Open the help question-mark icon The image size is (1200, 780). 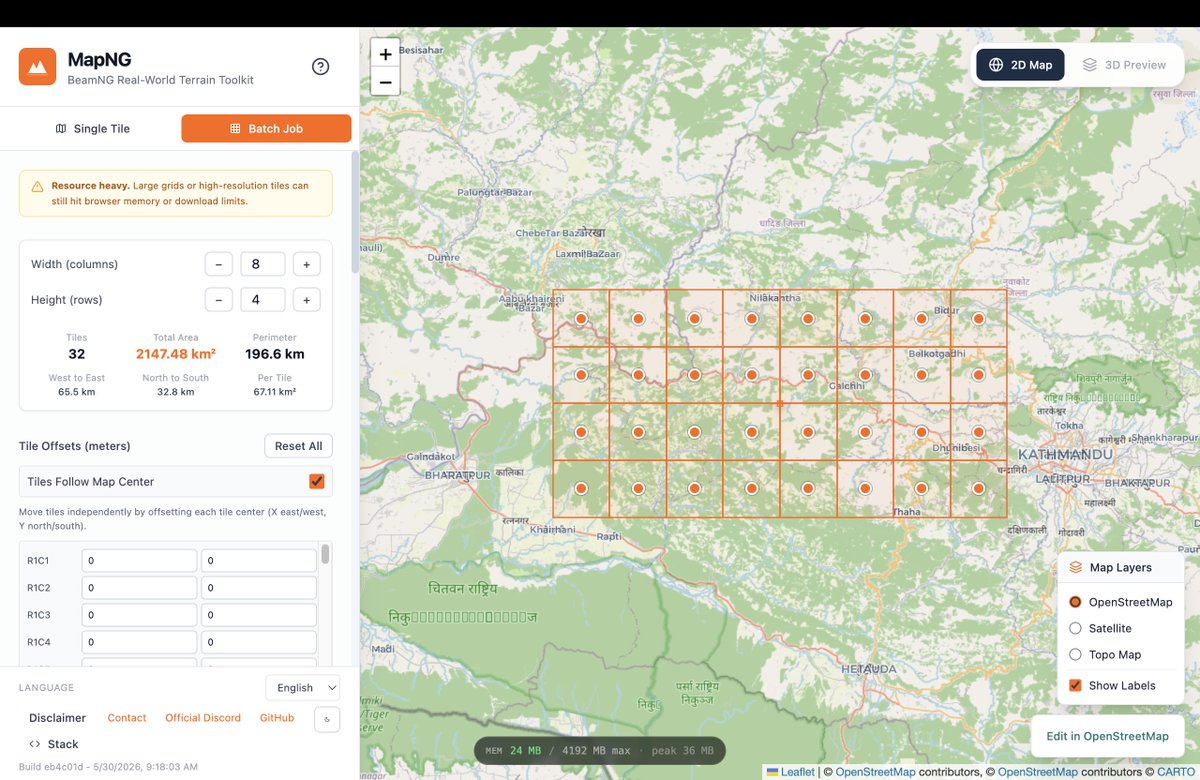320,67
